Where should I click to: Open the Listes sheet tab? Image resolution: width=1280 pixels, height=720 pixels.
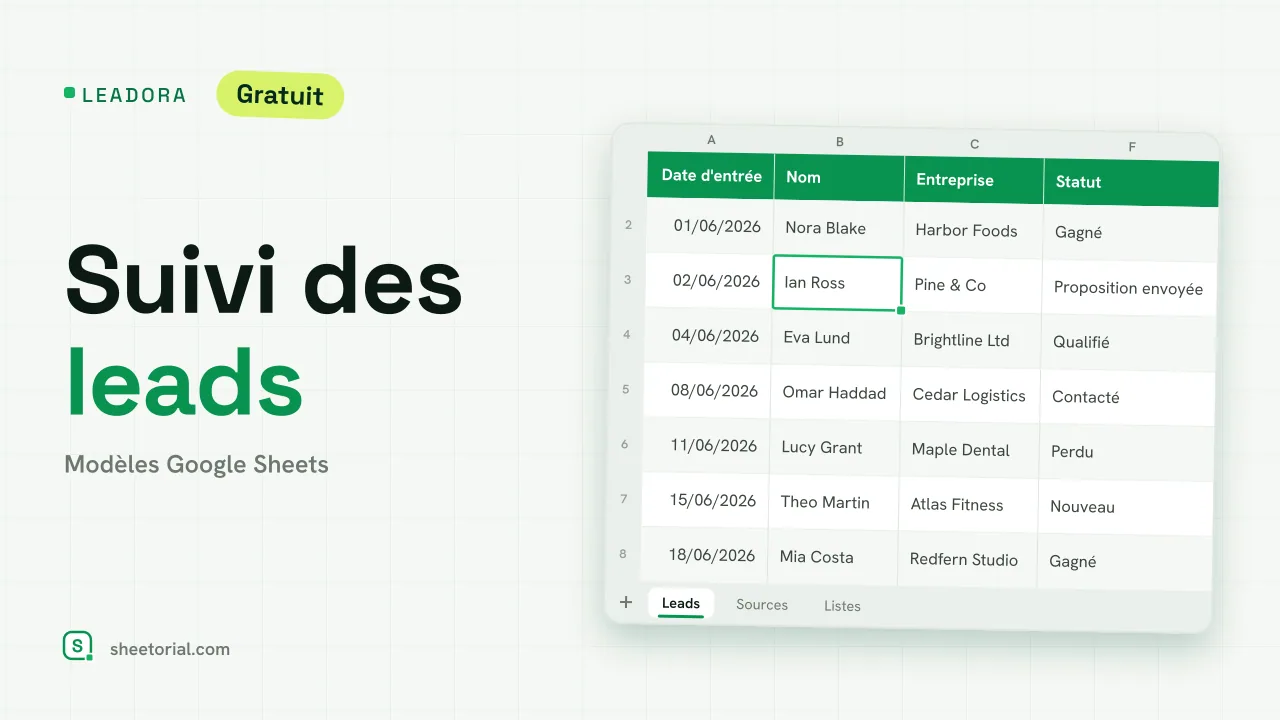[842, 606]
